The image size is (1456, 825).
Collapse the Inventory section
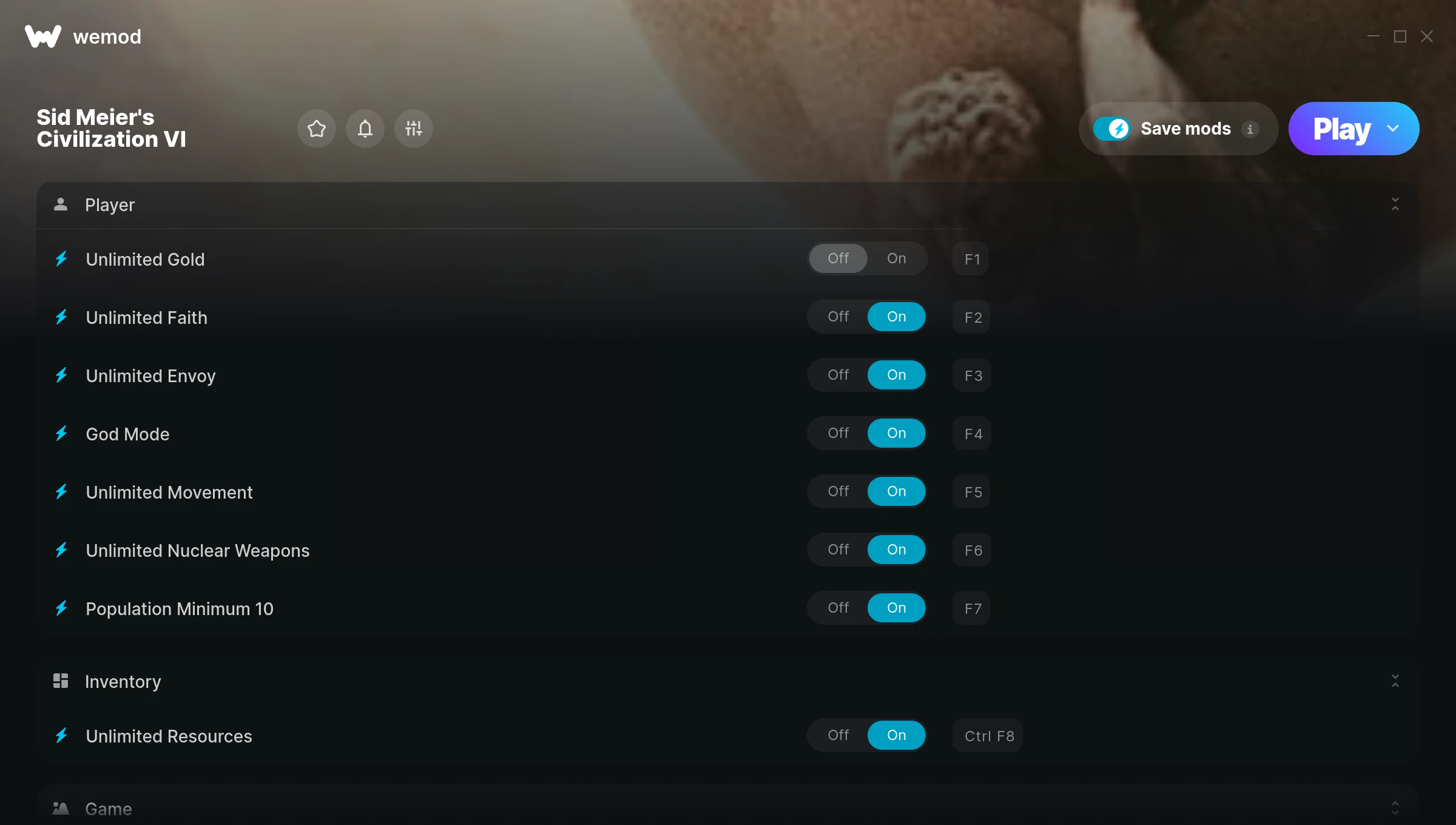click(x=1395, y=681)
